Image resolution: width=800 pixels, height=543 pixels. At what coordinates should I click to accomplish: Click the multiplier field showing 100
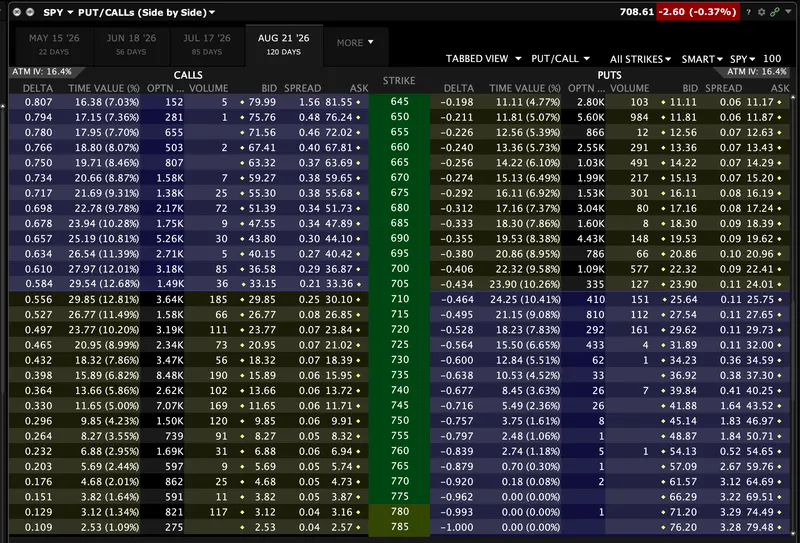(771, 59)
